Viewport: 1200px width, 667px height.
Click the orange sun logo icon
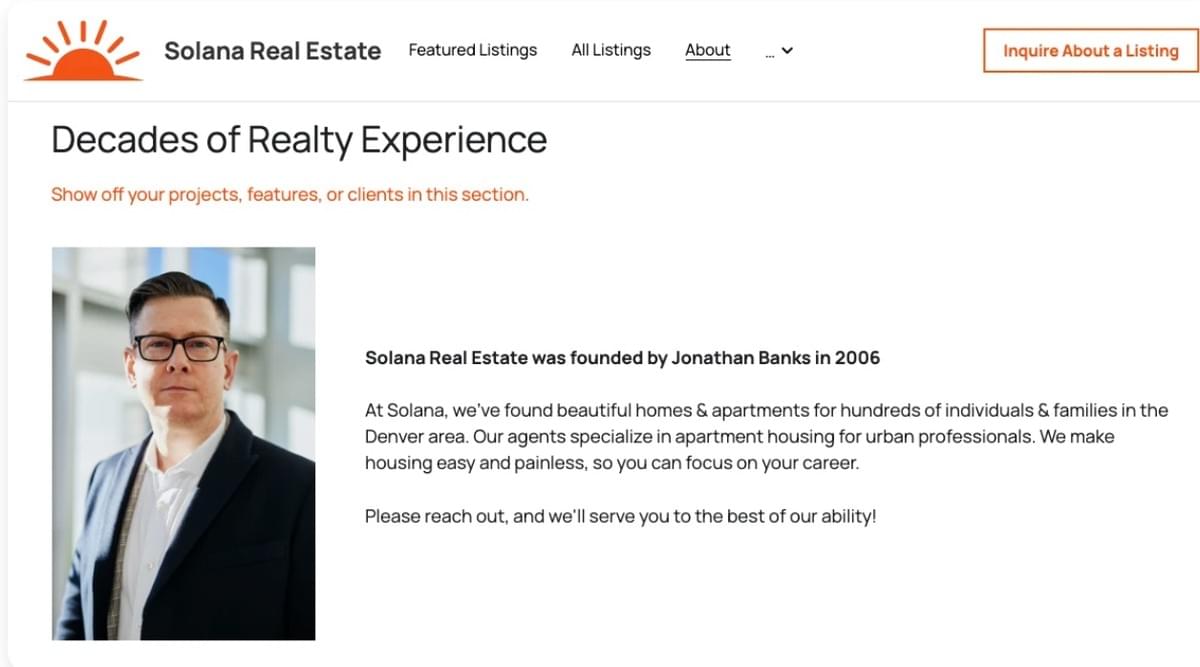click(83, 51)
